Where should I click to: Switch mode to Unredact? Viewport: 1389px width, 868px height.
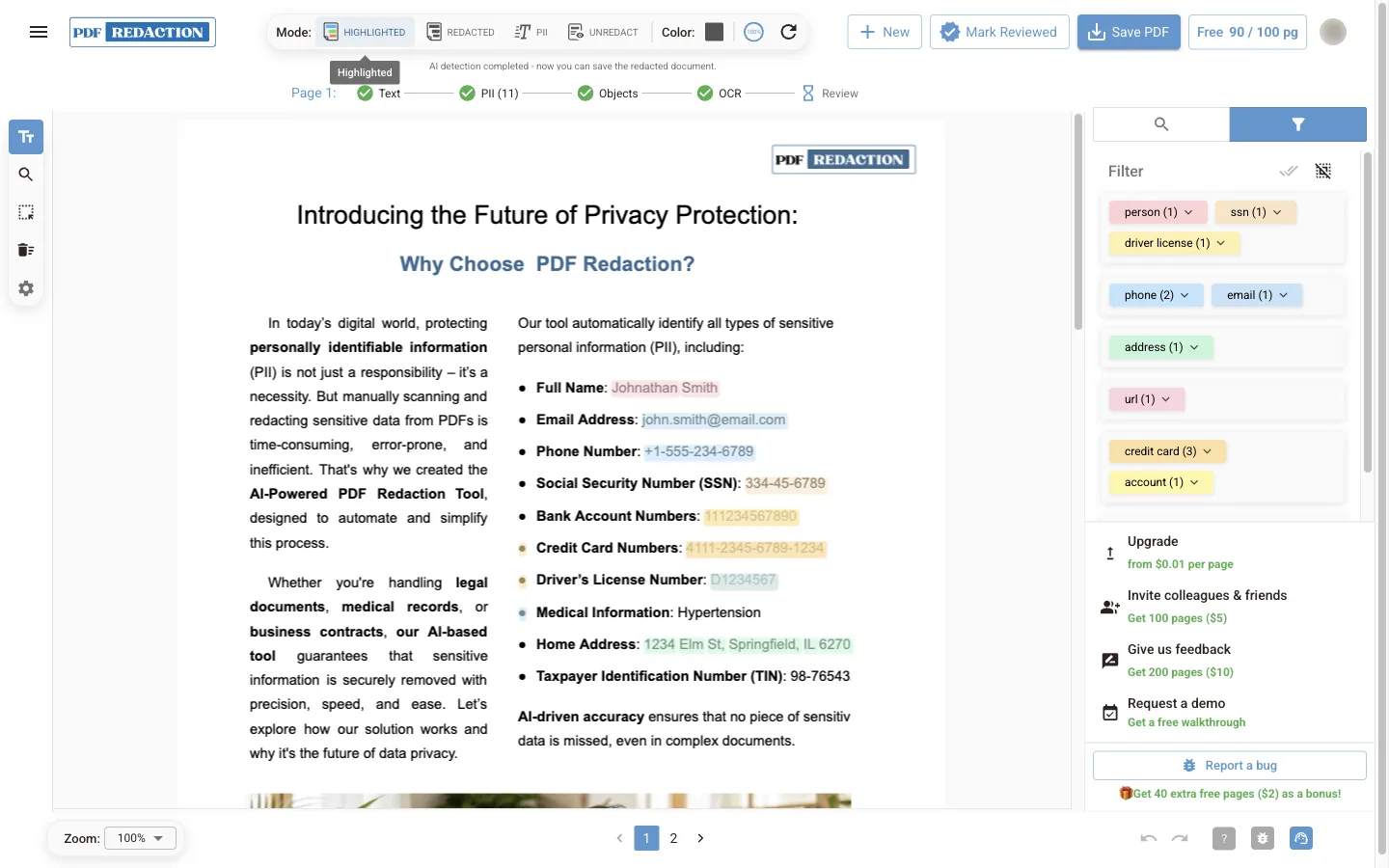point(604,32)
